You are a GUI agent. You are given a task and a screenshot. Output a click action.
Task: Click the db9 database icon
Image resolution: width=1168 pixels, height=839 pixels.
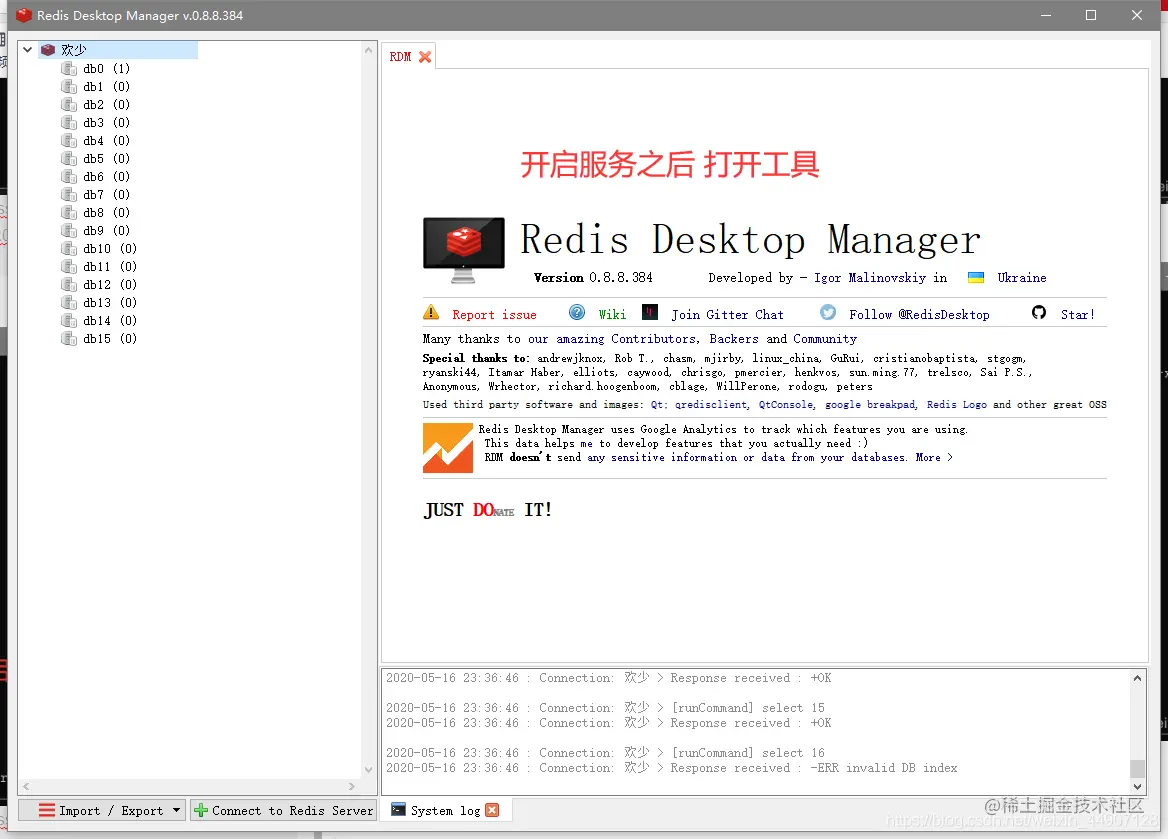tap(69, 230)
